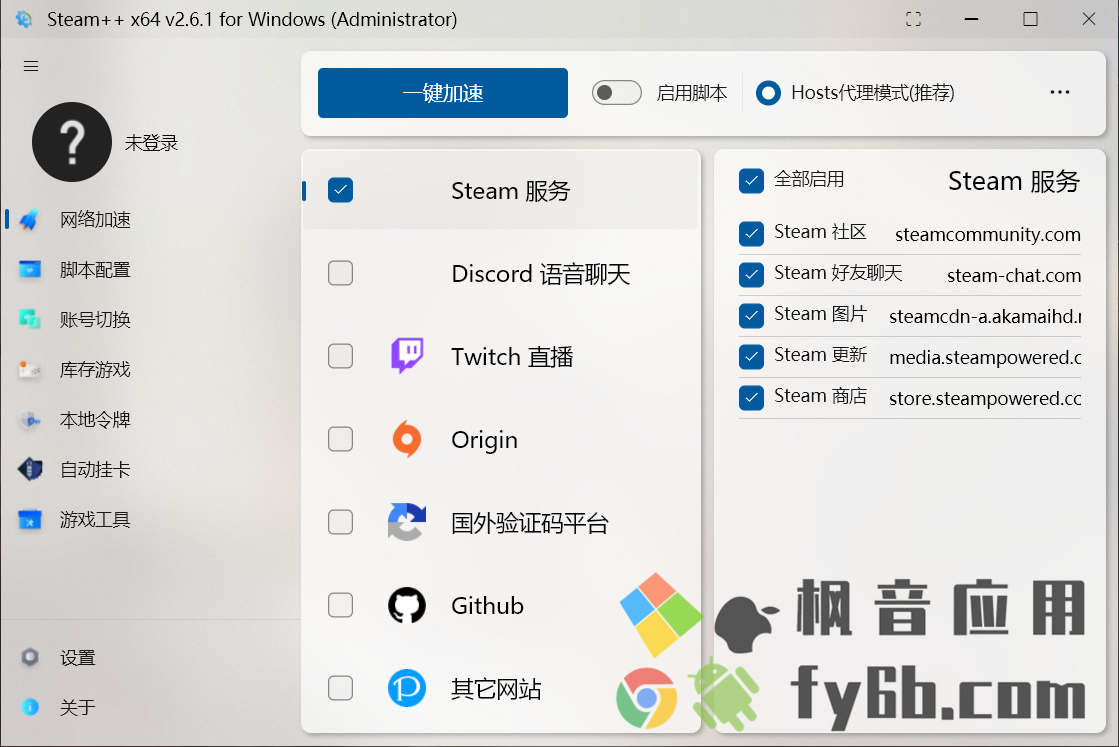Uncheck the Steam 更新 checkbox
The height and width of the screenshot is (747, 1119).
(x=751, y=357)
